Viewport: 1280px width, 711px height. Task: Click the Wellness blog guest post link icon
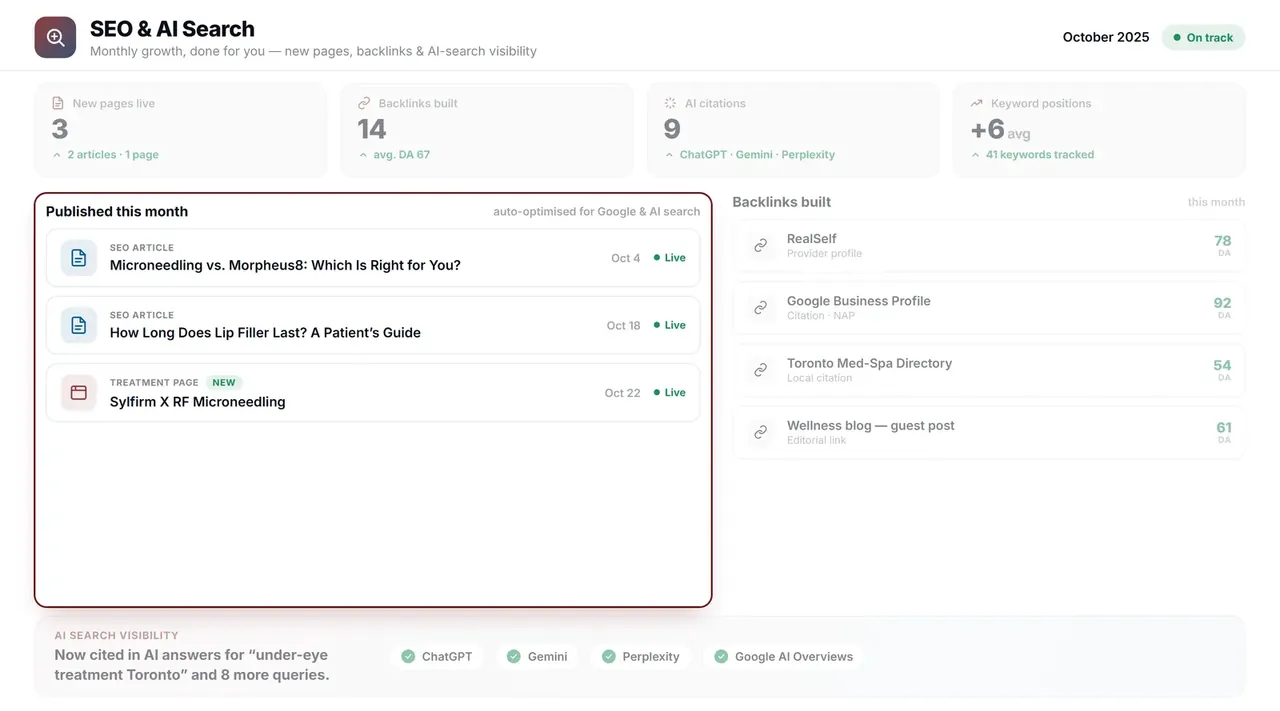(x=761, y=432)
